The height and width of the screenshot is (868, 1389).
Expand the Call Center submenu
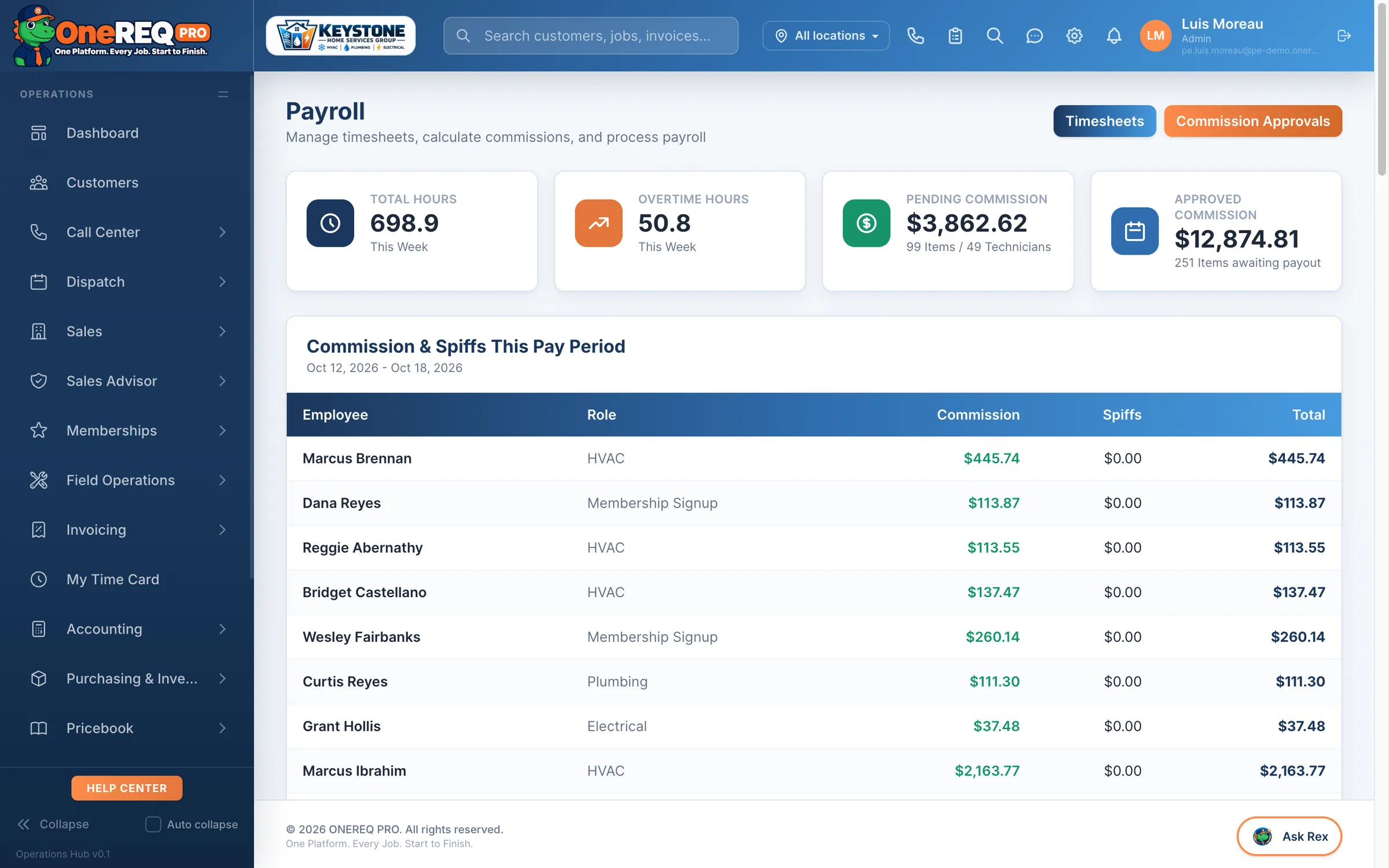point(222,232)
